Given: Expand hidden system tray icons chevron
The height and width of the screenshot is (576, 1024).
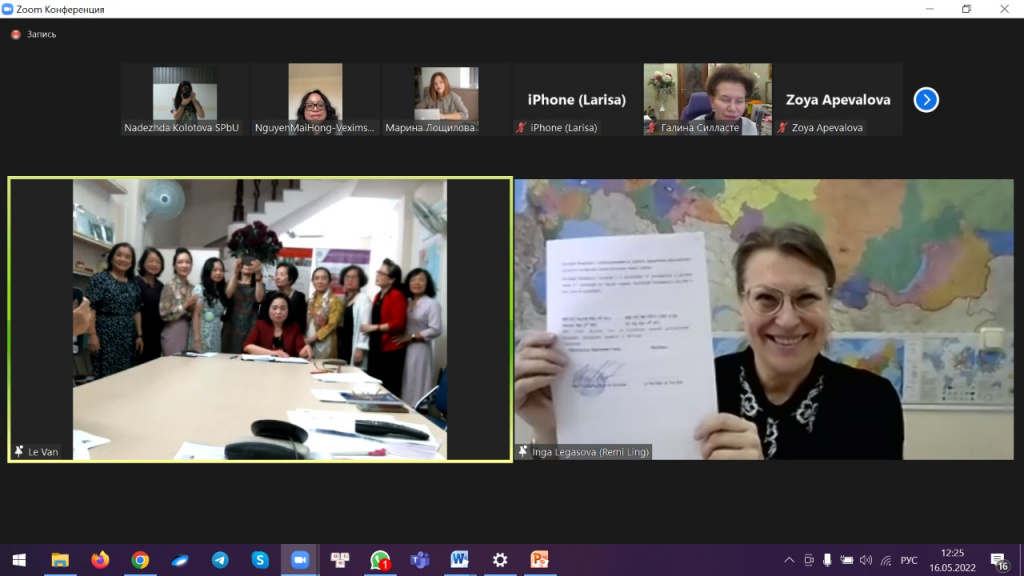Looking at the screenshot, I should coord(789,560).
